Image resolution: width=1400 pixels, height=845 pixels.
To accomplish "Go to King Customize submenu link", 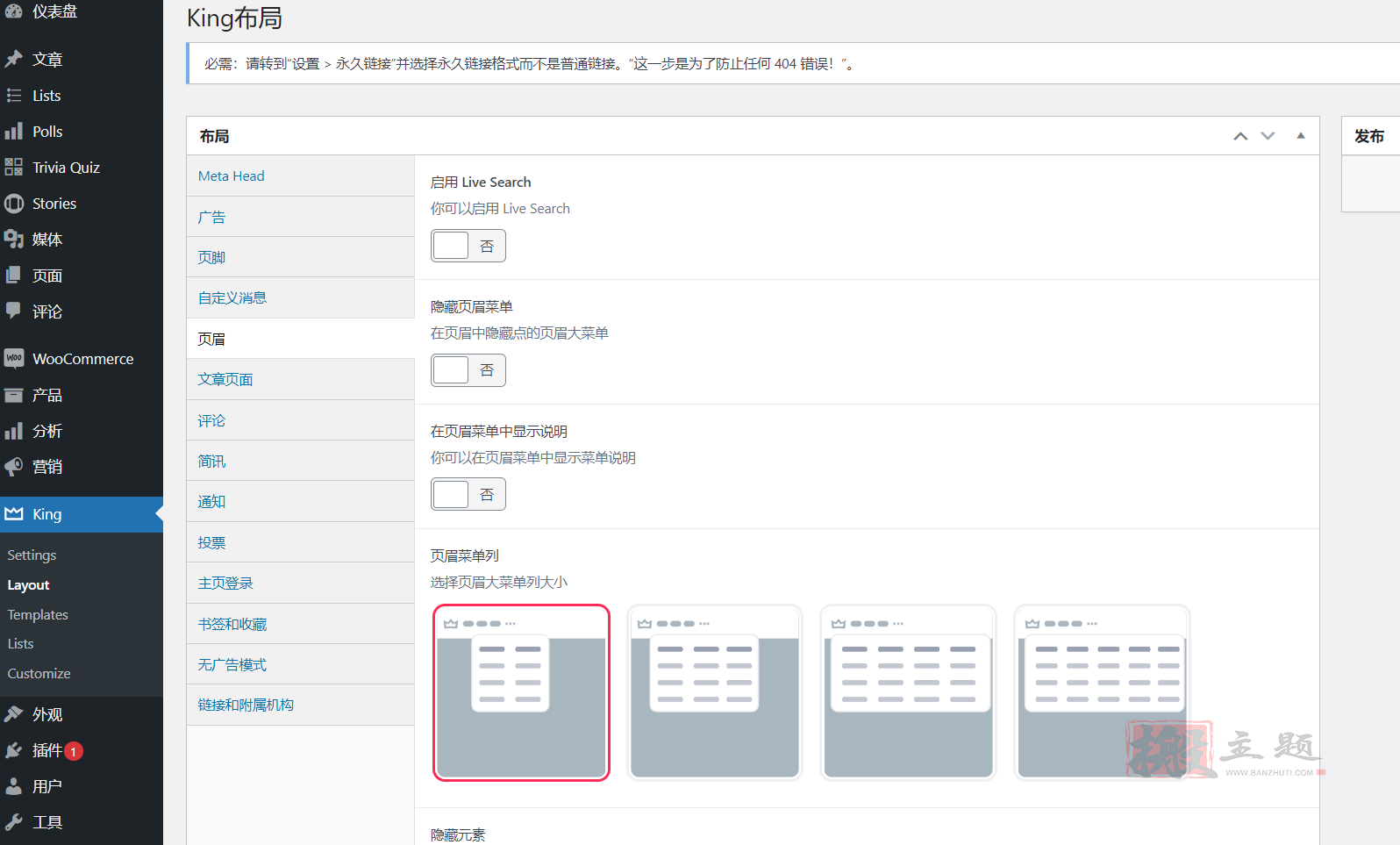I will 39,673.
